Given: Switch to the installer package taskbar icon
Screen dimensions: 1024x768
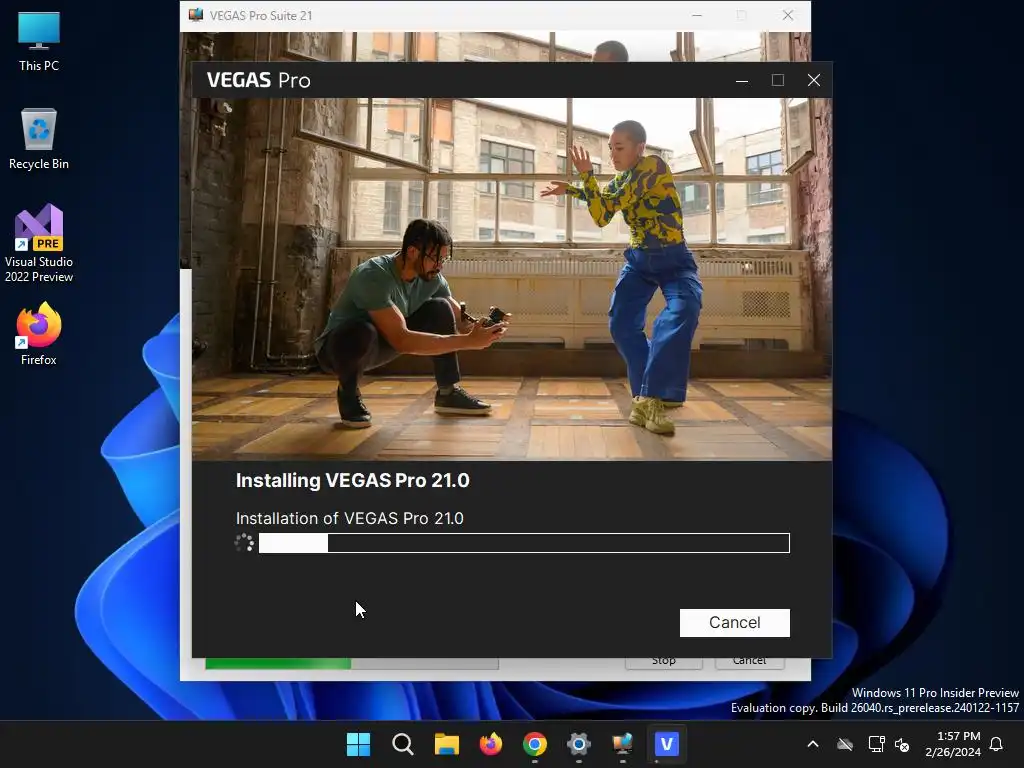Looking at the screenshot, I should (x=622, y=744).
